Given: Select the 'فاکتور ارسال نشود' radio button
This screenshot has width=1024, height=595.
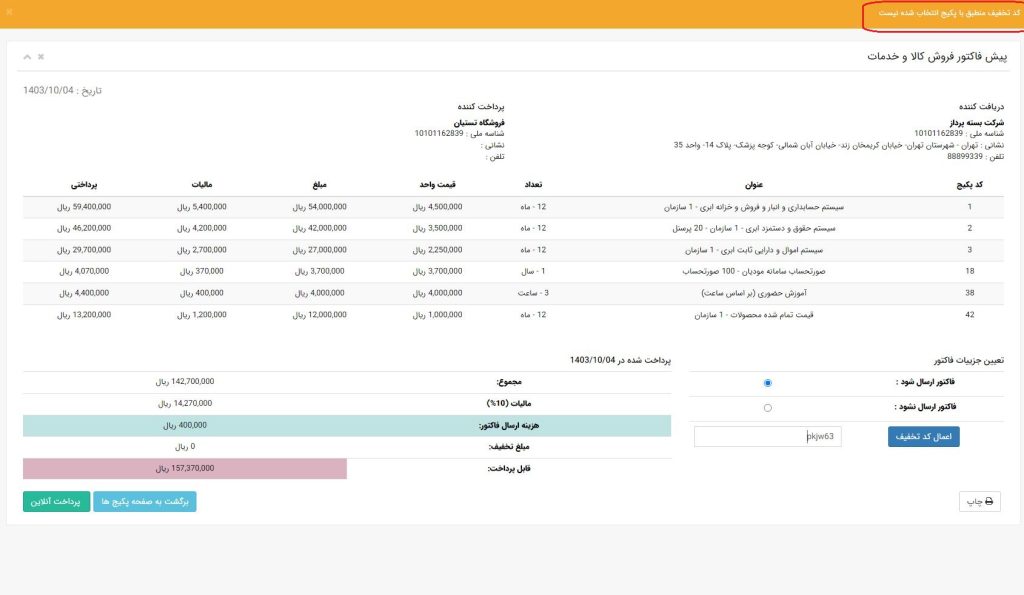Looking at the screenshot, I should pos(767,408).
